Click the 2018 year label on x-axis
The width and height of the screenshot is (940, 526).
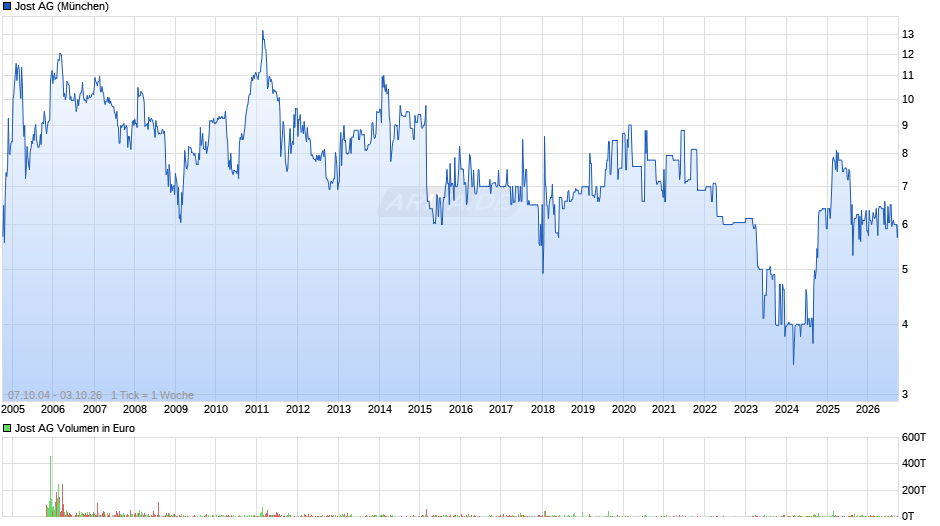point(543,409)
